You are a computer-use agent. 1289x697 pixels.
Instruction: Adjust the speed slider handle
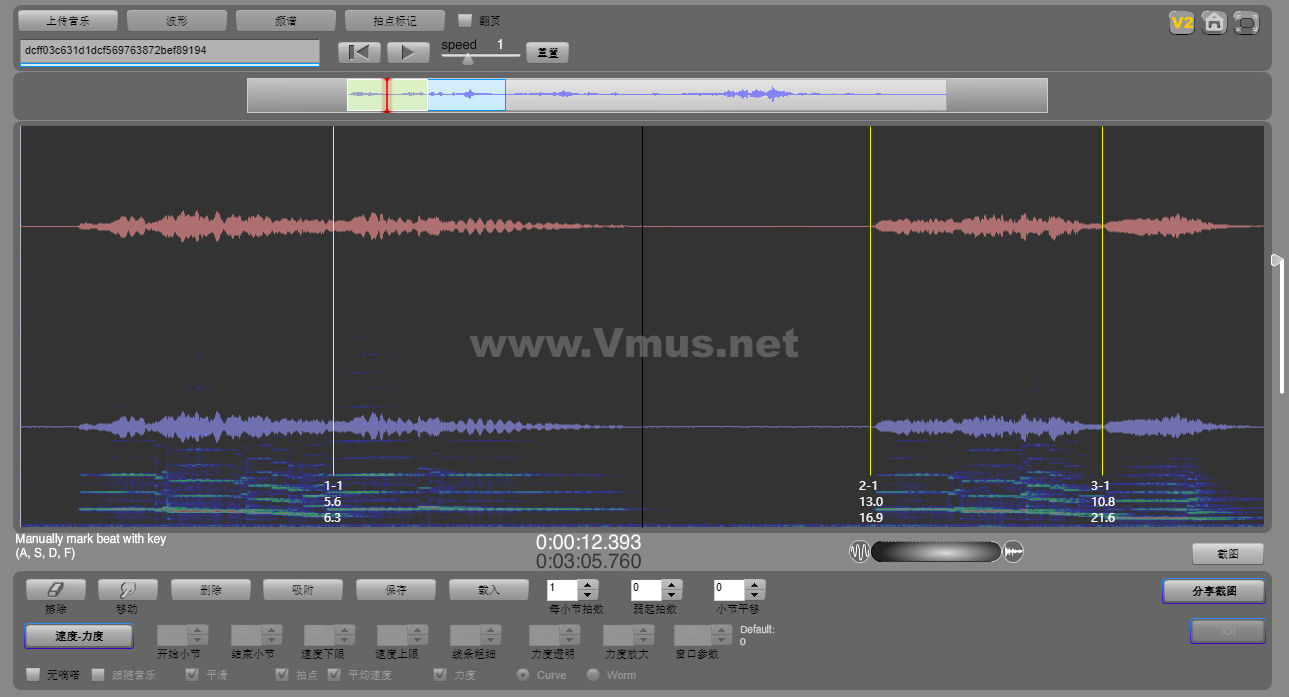point(468,59)
